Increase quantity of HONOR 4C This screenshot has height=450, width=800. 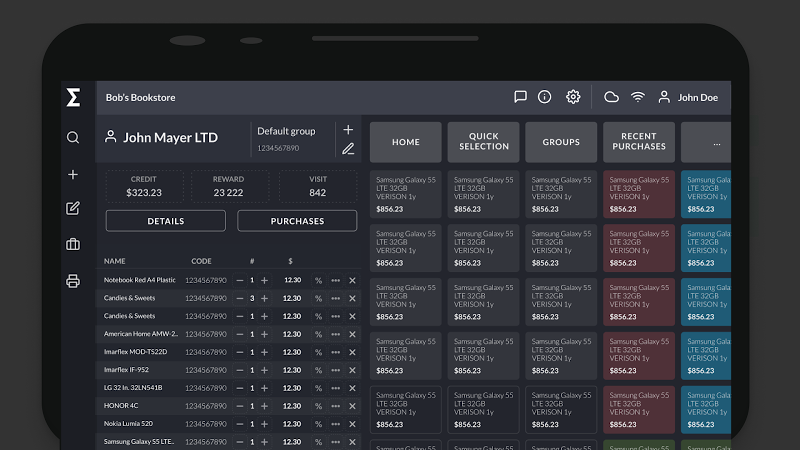click(x=264, y=406)
